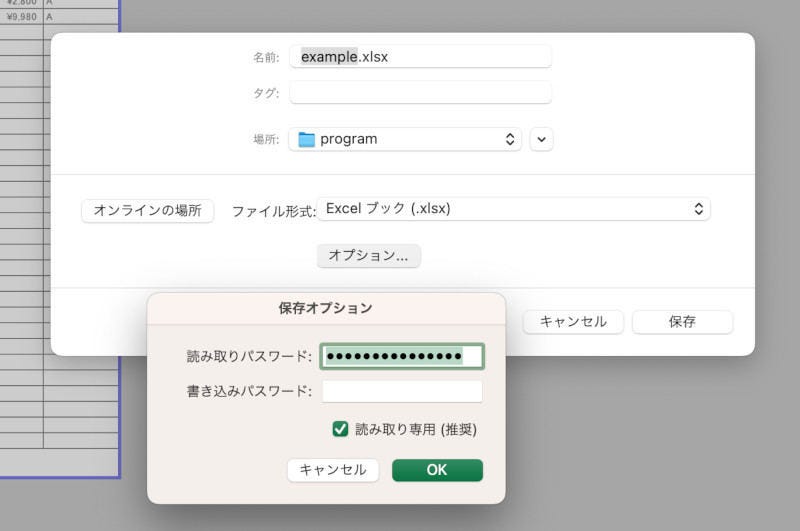The width and height of the screenshot is (800, 531).
Task: Click 保存 to save the file
Action: (x=682, y=321)
